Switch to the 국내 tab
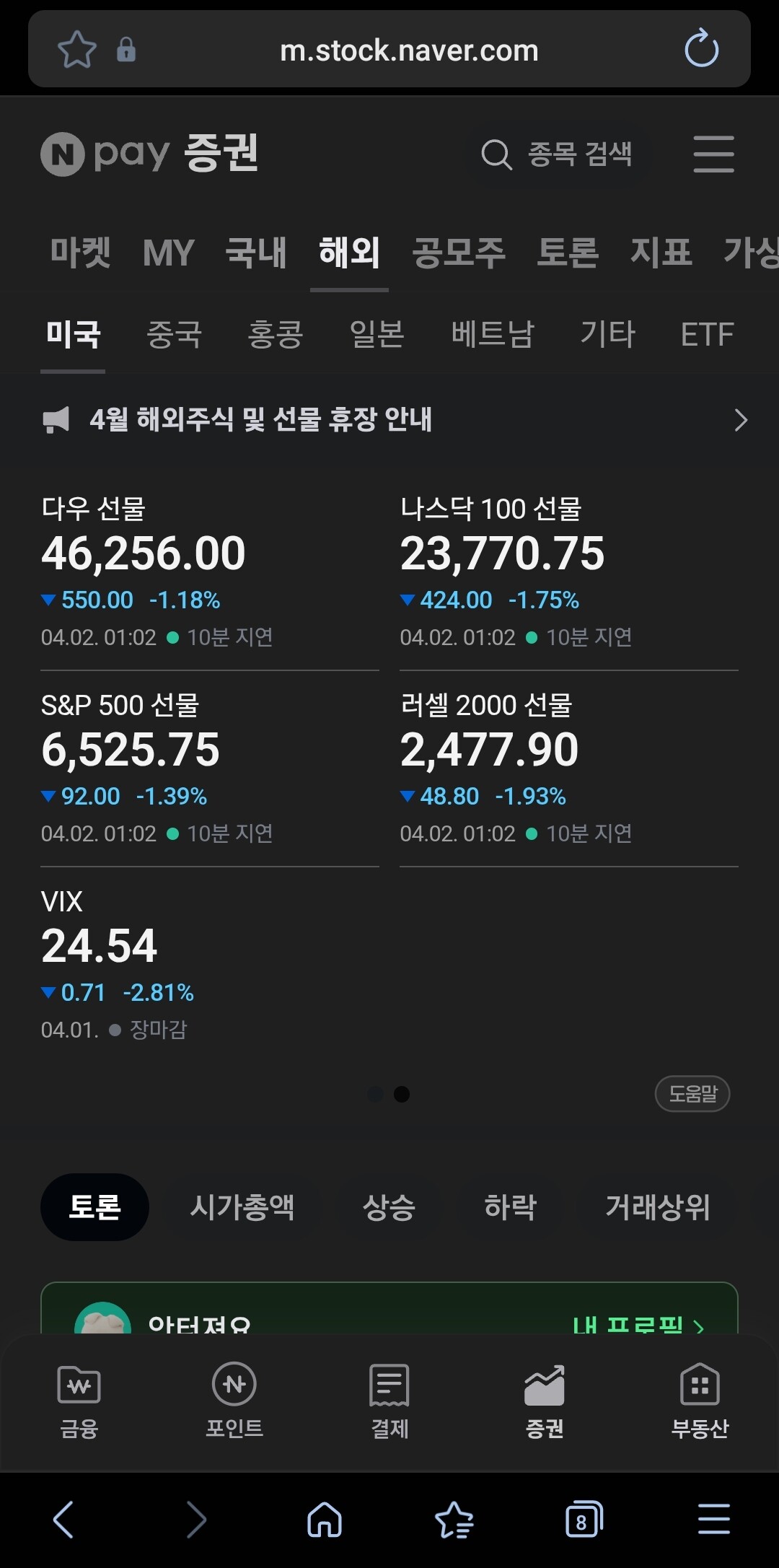The image size is (779, 1568). 256,253
